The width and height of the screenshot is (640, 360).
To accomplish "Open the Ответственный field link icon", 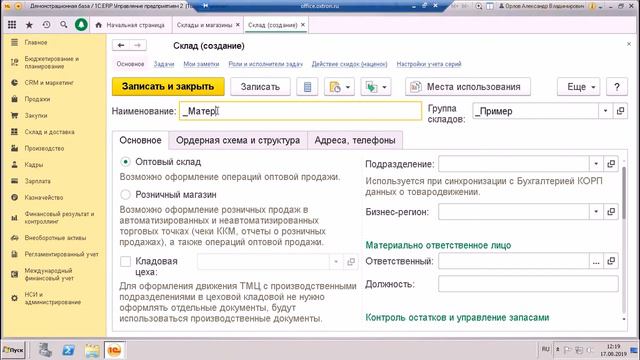I will (x=611, y=261).
